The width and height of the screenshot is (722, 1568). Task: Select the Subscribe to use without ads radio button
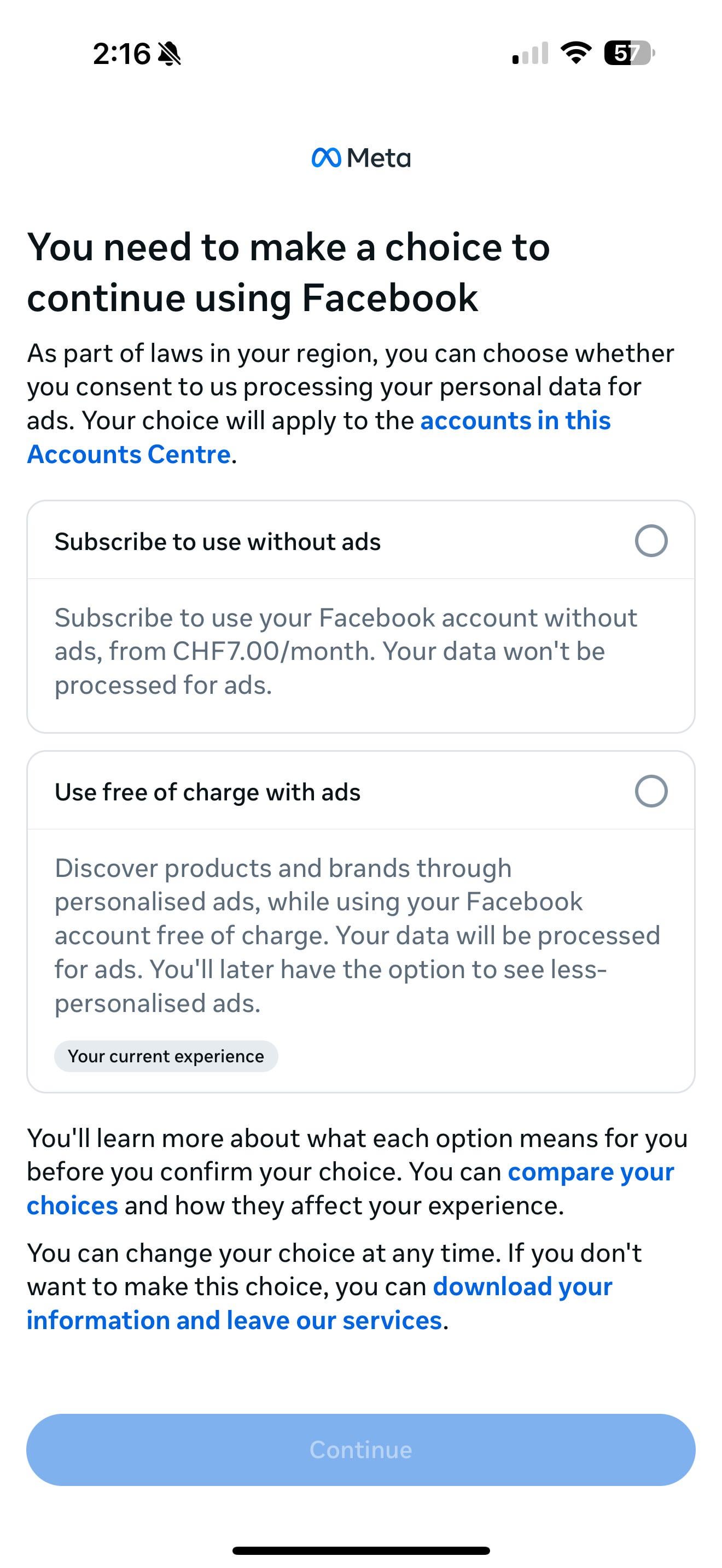coord(651,541)
